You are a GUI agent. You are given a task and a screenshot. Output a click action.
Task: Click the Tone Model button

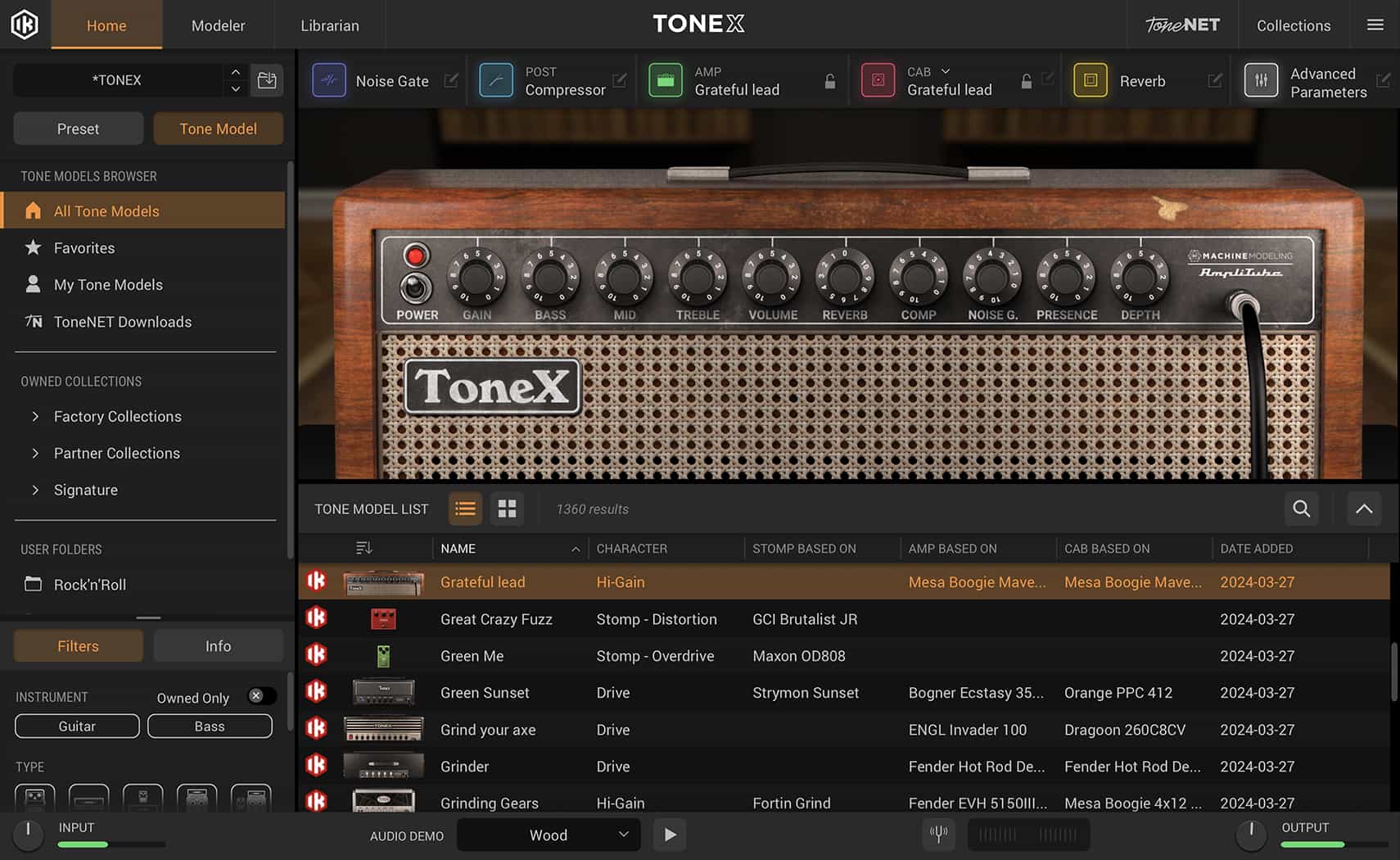tap(218, 129)
